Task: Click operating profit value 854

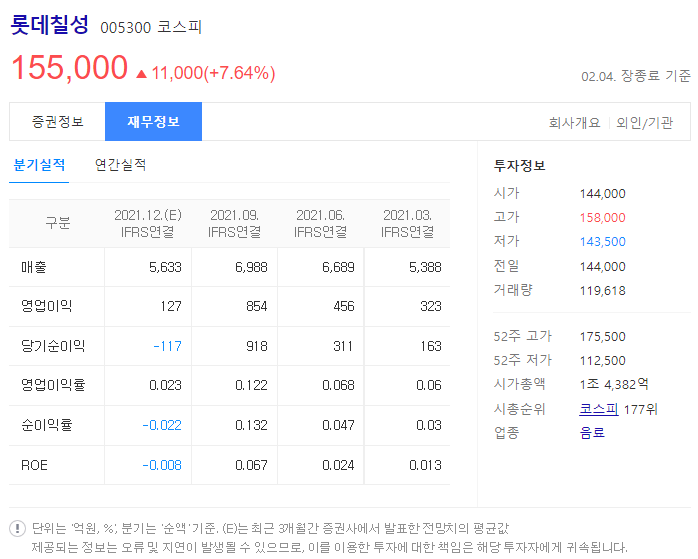Action: [257, 306]
